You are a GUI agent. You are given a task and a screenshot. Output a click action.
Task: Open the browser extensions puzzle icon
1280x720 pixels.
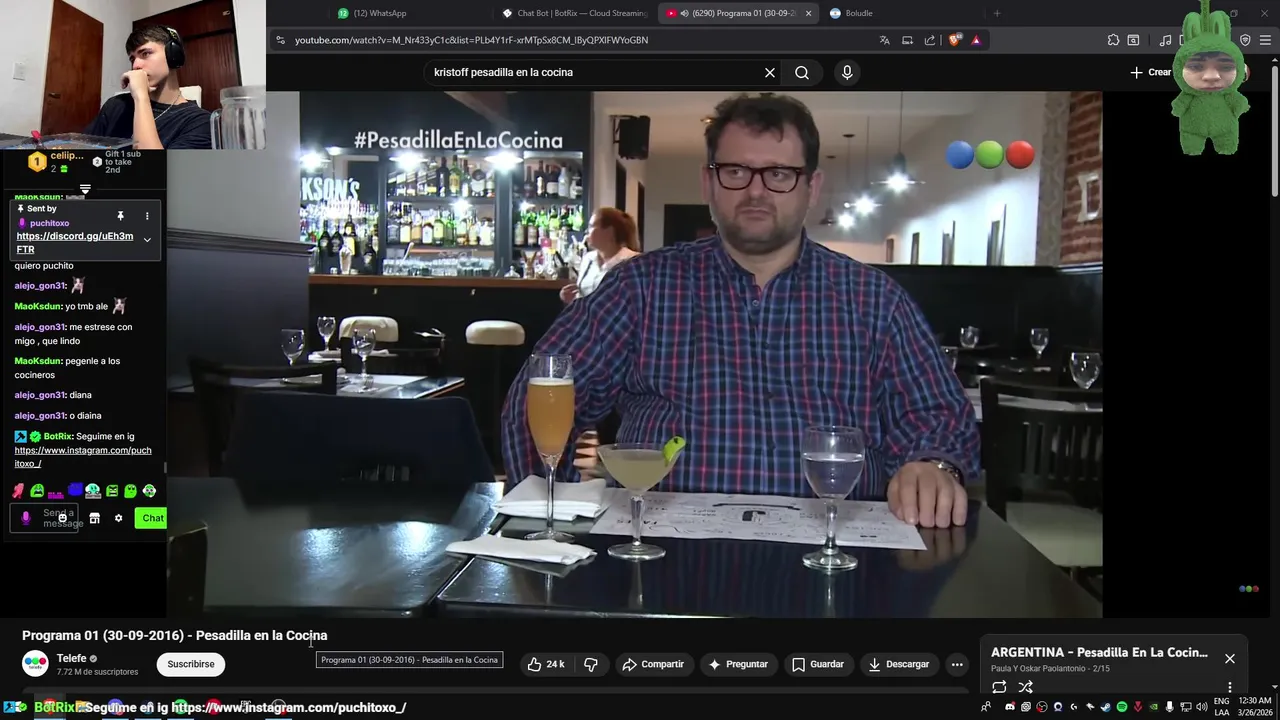coord(1113,40)
